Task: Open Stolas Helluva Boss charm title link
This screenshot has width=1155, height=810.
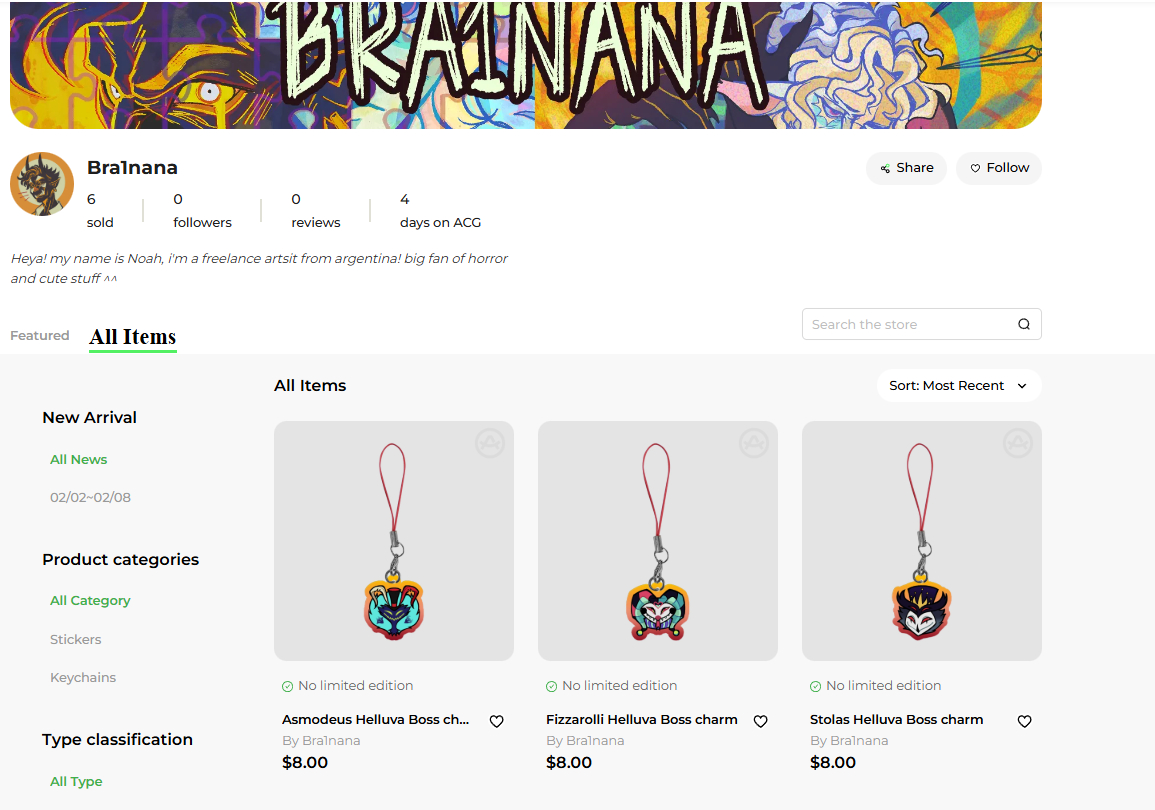Action: (896, 719)
